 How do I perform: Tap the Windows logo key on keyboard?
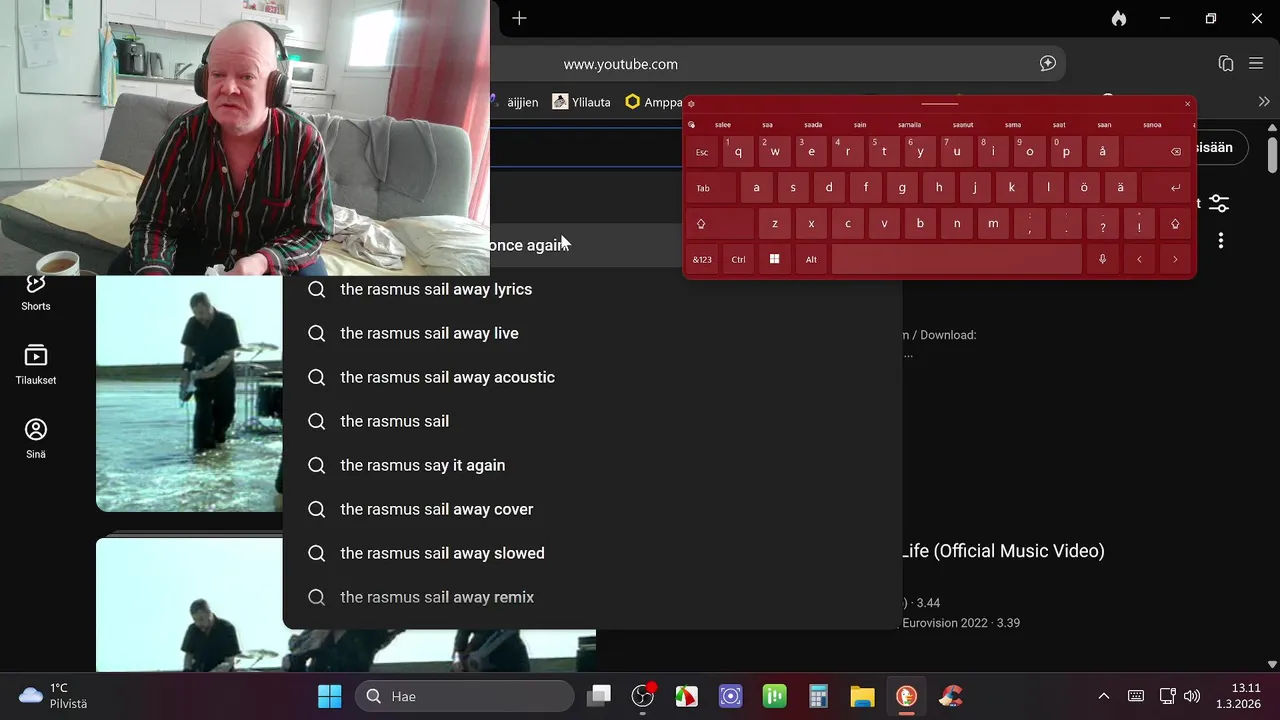tap(774, 259)
